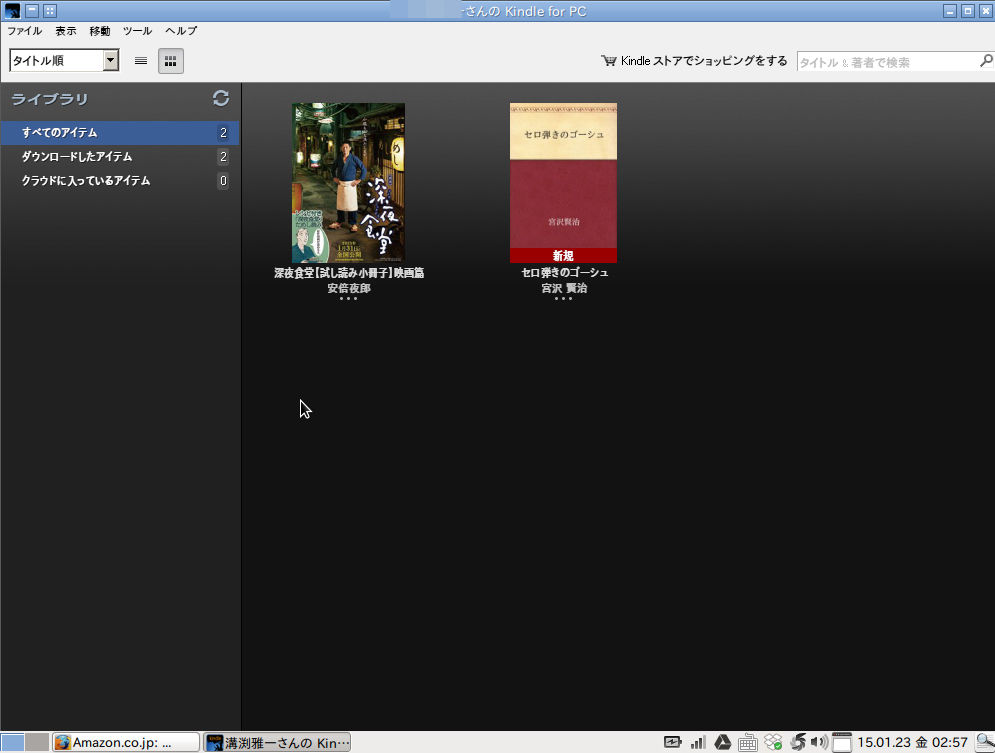Open more options dots under セロ弾きのゴーシュ
Viewport: 995px width, 753px height.
click(563, 298)
